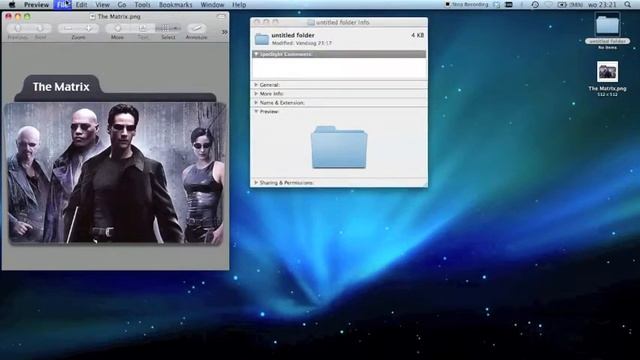Expand the Sharing & Permissions section
Image resolution: width=640 pixels, height=360 pixels.
click(x=256, y=182)
